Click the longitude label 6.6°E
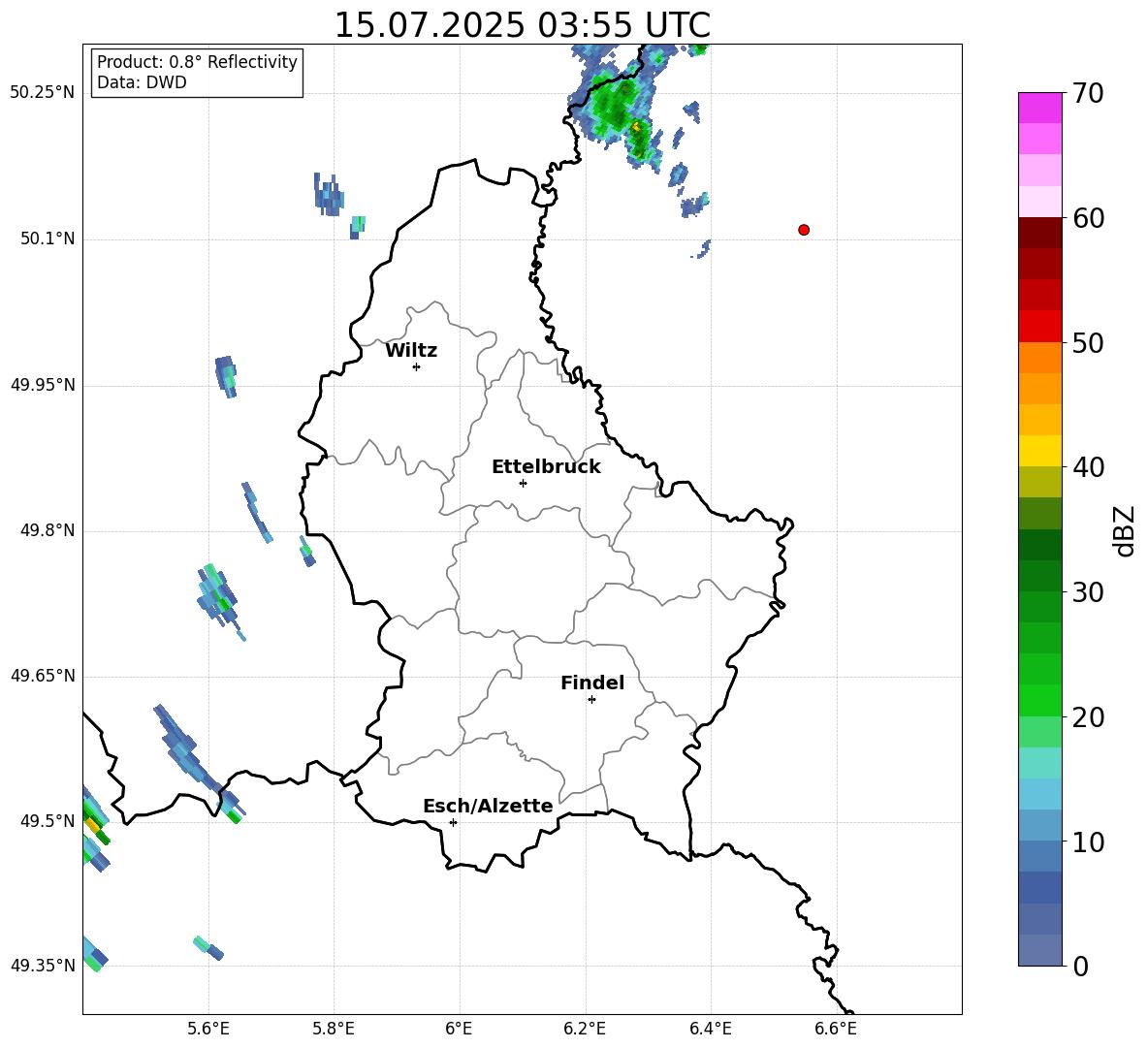 (836, 1029)
